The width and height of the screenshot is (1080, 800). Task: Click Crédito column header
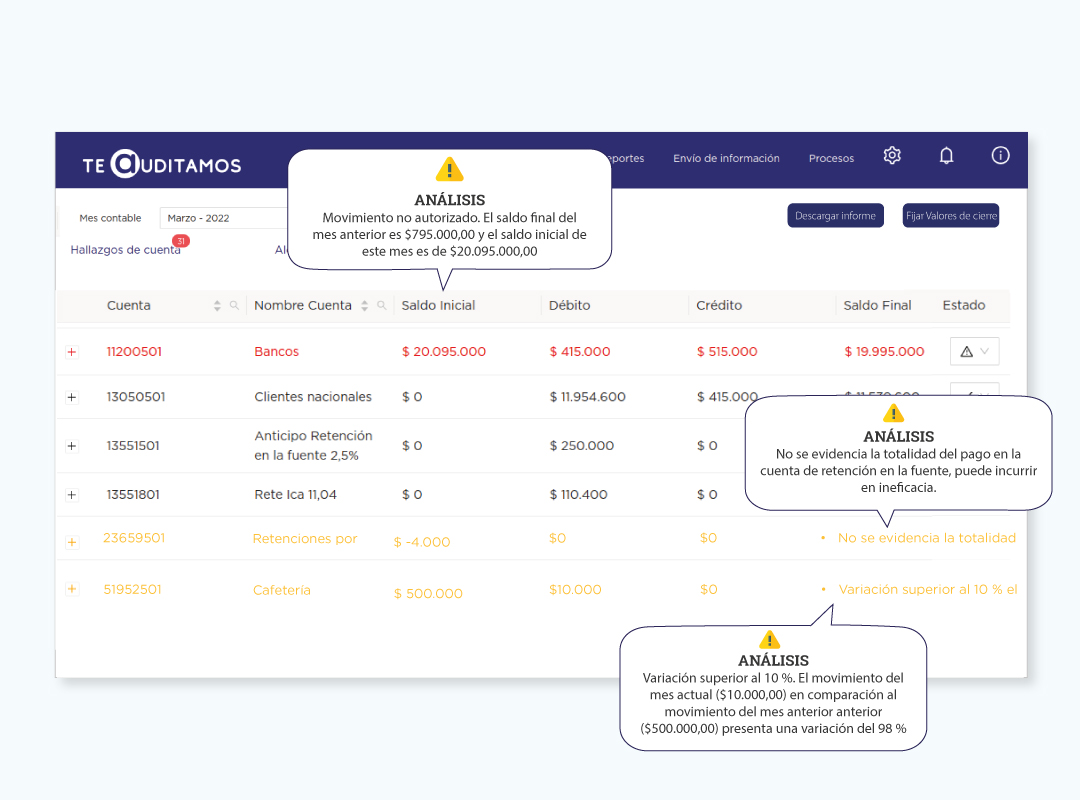click(x=718, y=305)
